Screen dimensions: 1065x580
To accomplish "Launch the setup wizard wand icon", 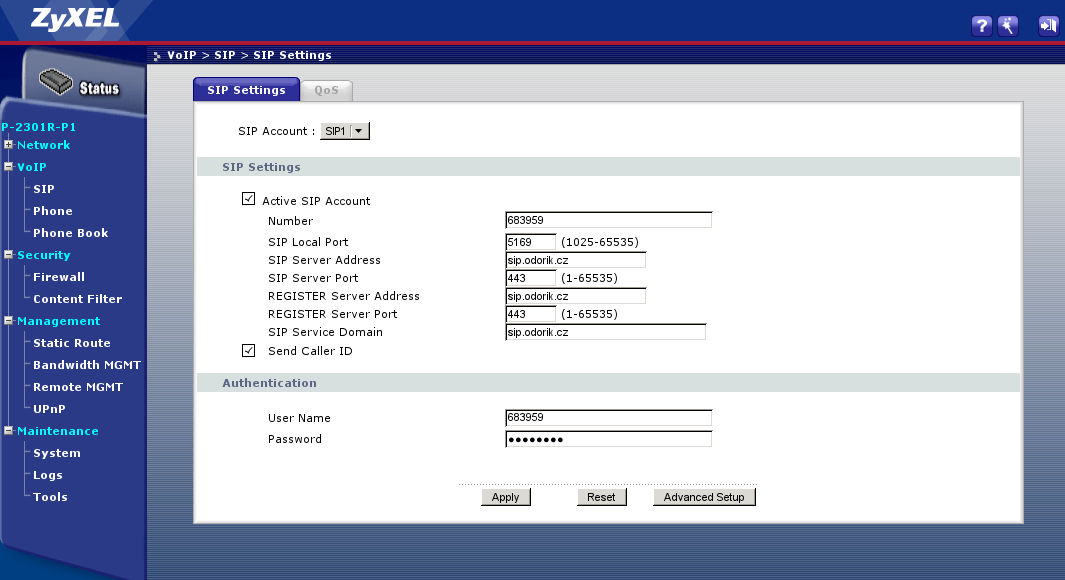I will click(1008, 26).
